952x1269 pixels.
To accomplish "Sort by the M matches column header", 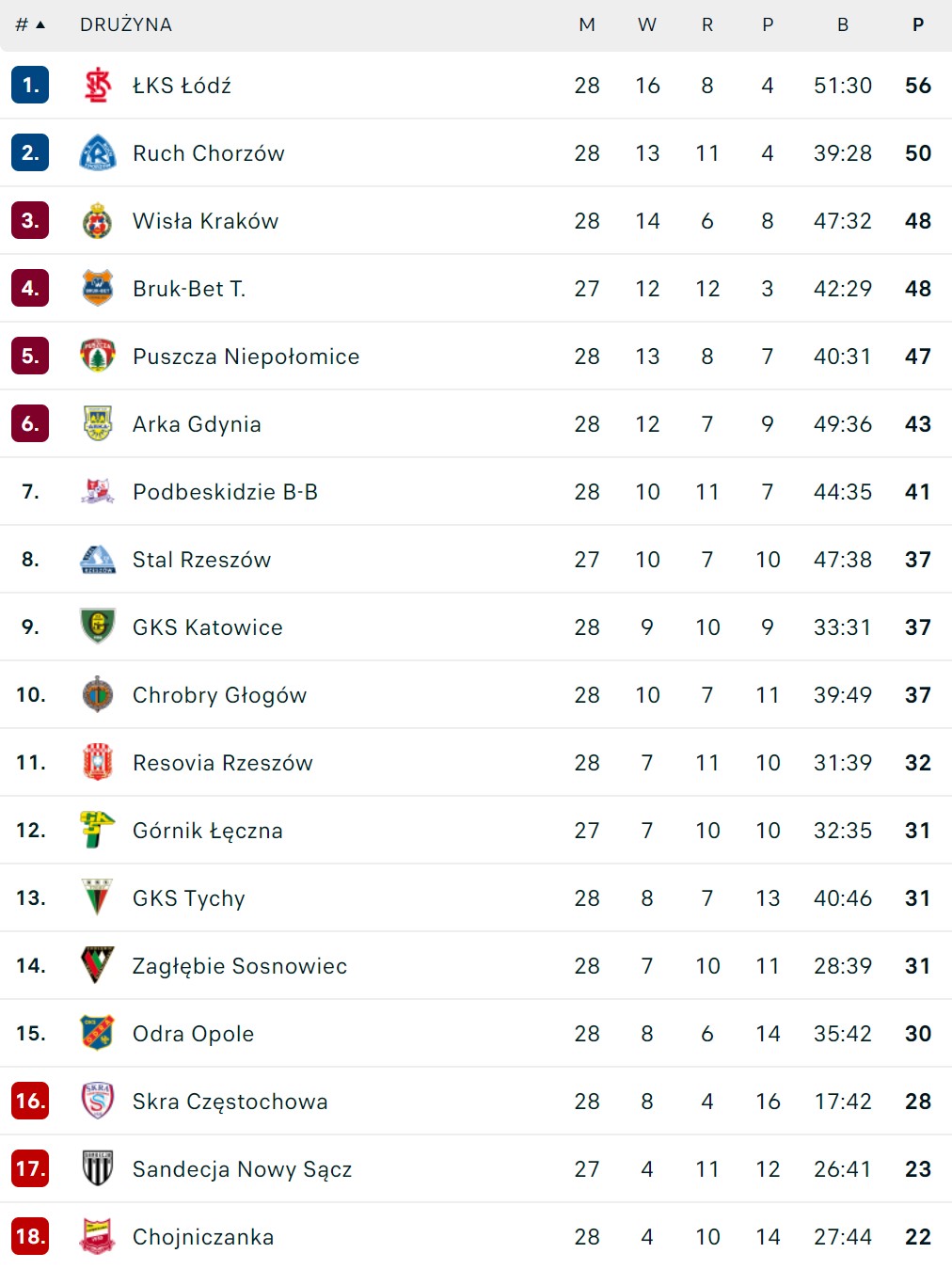I will pyautogui.click(x=587, y=24).
